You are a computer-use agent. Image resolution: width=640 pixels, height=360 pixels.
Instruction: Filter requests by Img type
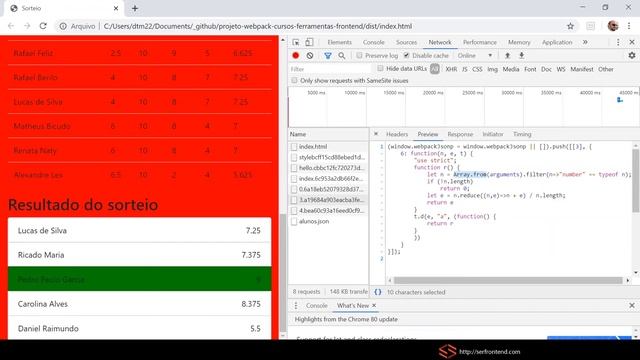pyautogui.click(x=492, y=69)
